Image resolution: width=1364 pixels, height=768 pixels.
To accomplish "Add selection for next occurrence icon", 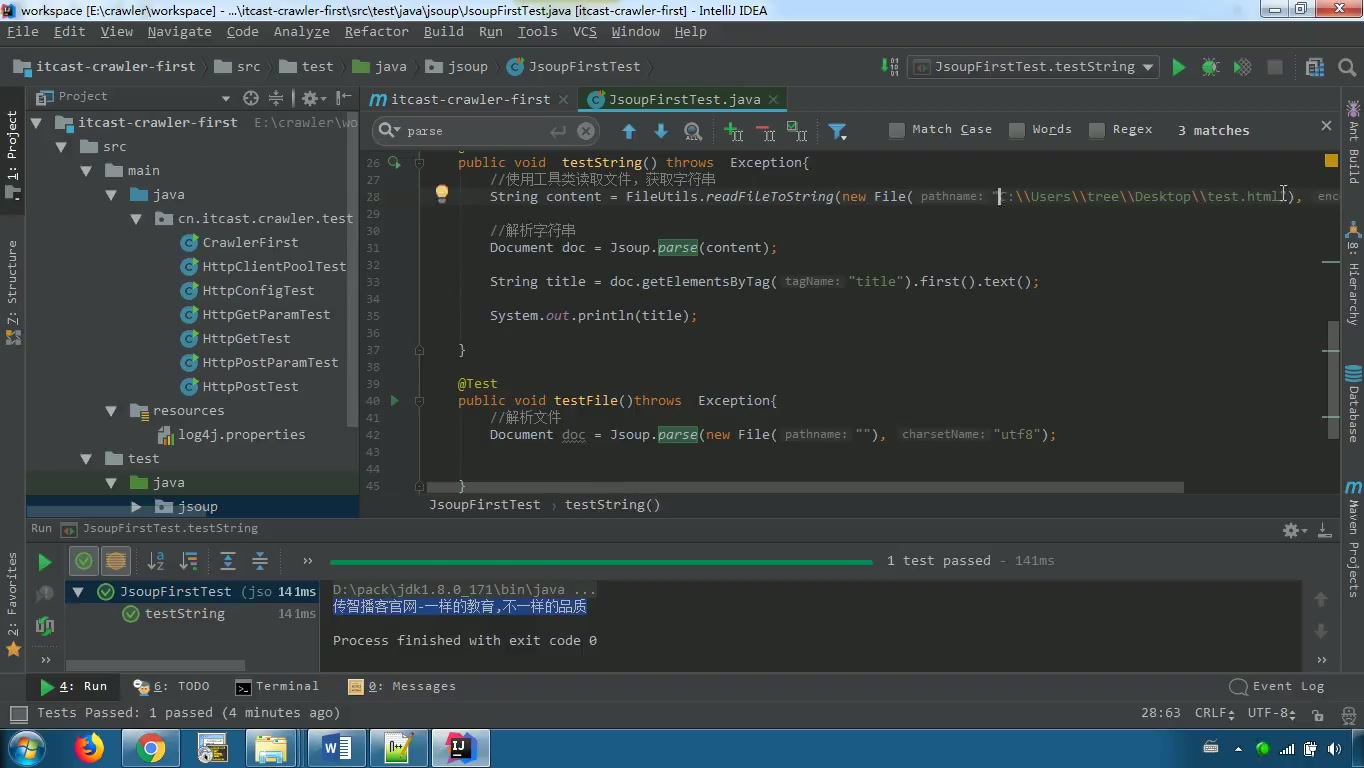I will click(x=734, y=131).
